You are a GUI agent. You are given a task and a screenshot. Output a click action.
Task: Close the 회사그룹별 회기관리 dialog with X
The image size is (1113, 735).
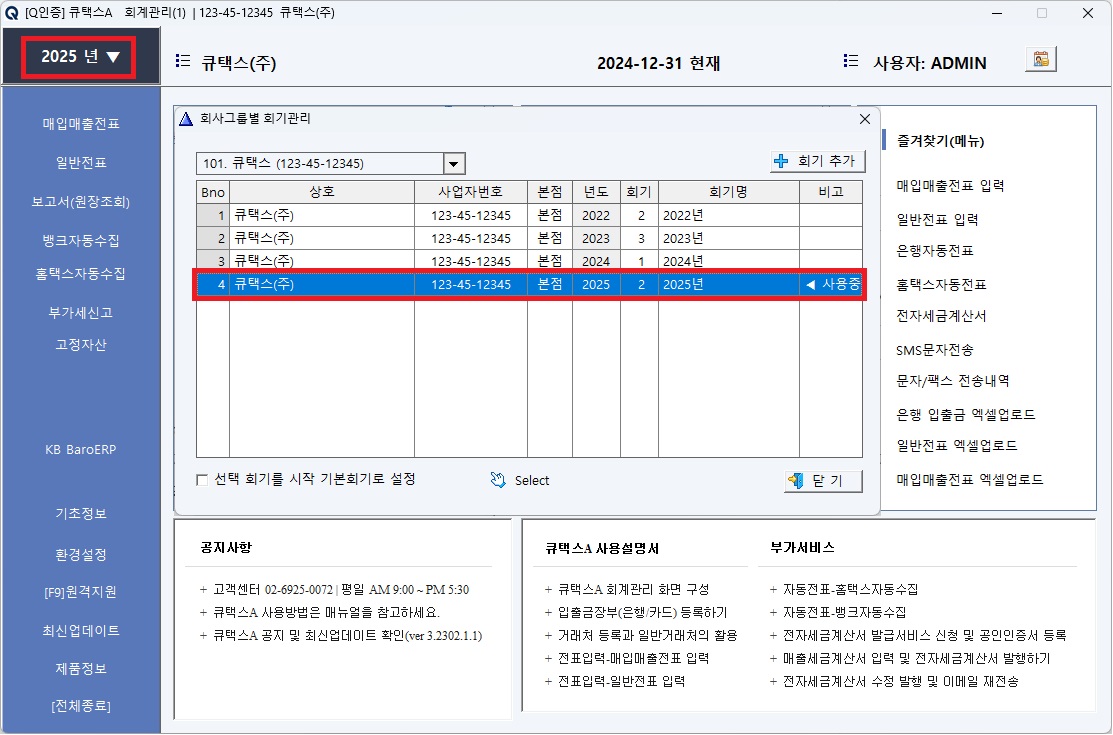click(865, 119)
